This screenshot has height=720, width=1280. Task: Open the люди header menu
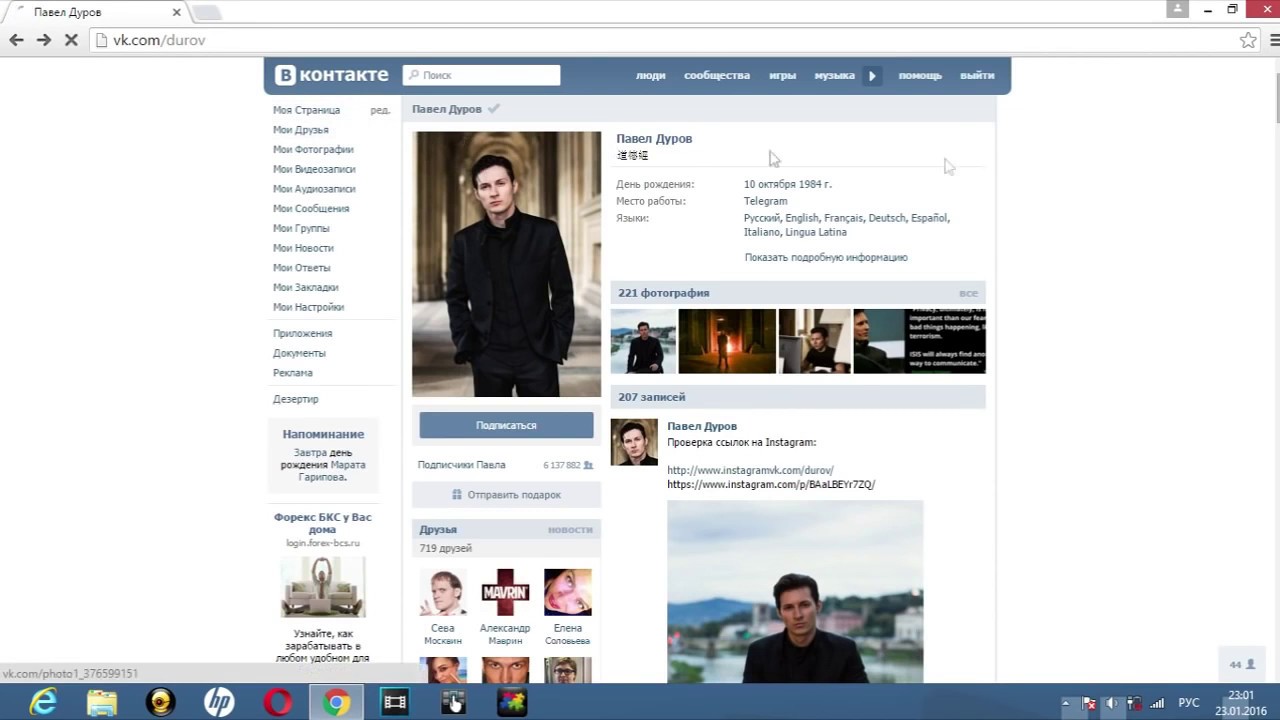point(650,75)
